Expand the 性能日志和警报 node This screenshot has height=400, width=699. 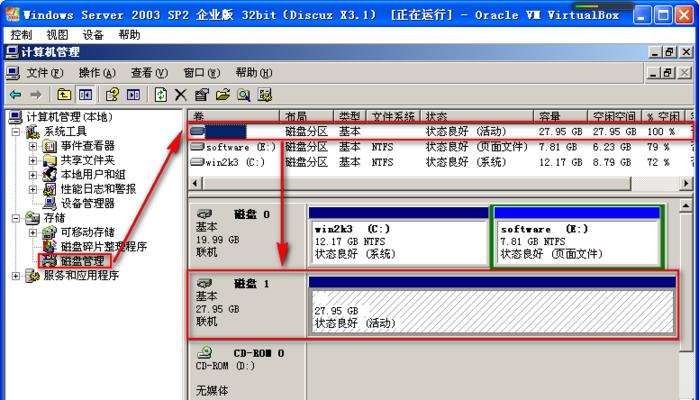point(33,189)
